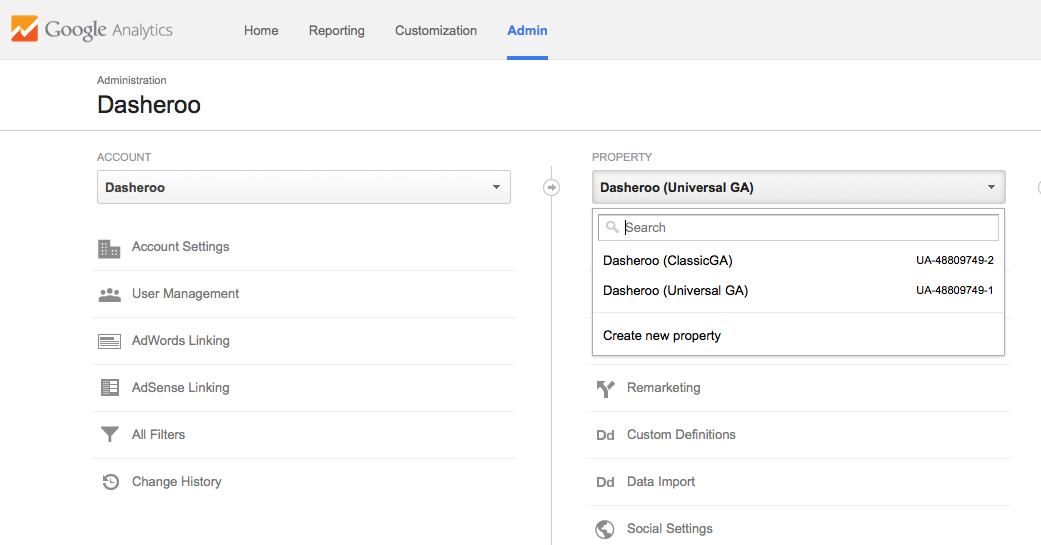Click the Social Settings globe icon
This screenshot has width=1041, height=545.
click(x=605, y=529)
